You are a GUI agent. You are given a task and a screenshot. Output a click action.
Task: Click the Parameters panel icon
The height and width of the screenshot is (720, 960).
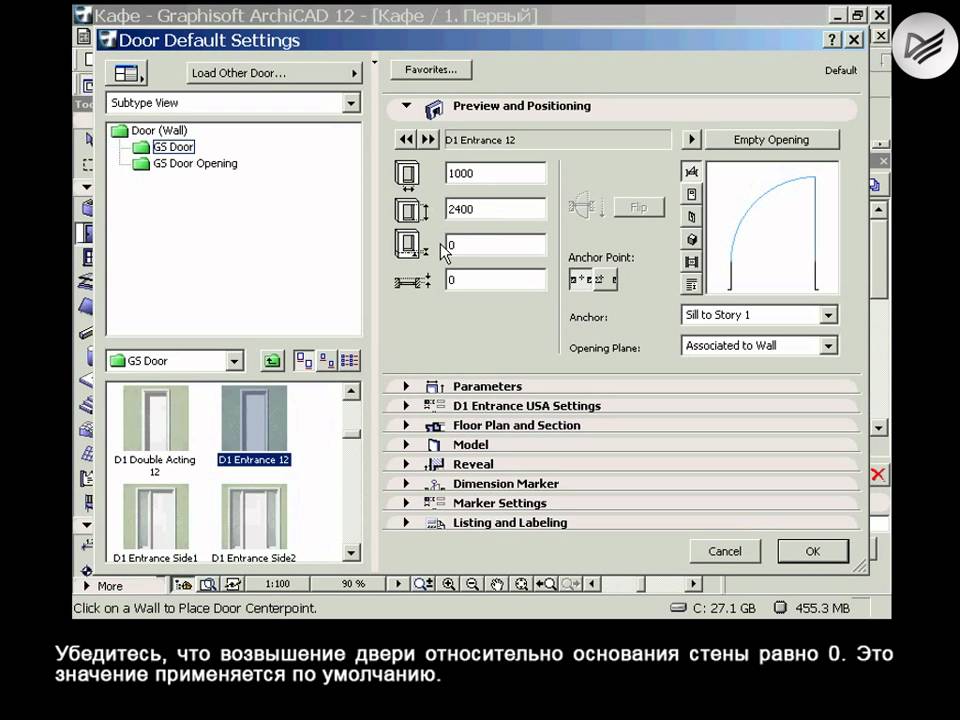click(434, 386)
